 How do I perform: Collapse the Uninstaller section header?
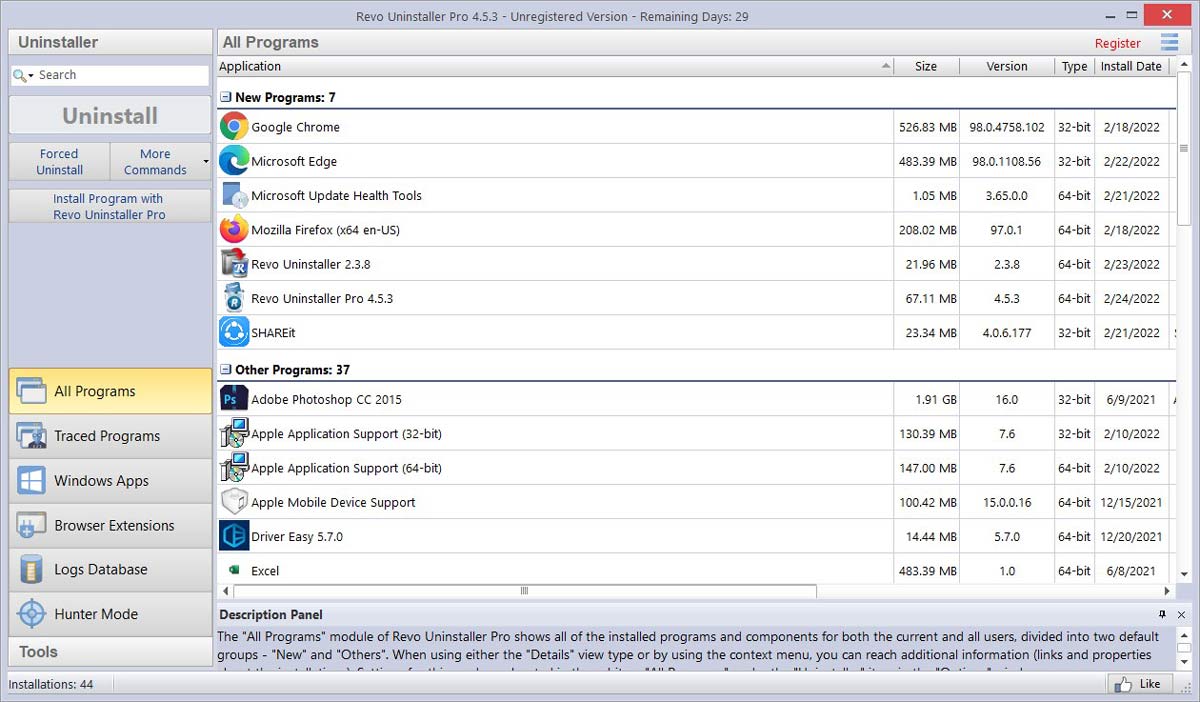point(110,42)
